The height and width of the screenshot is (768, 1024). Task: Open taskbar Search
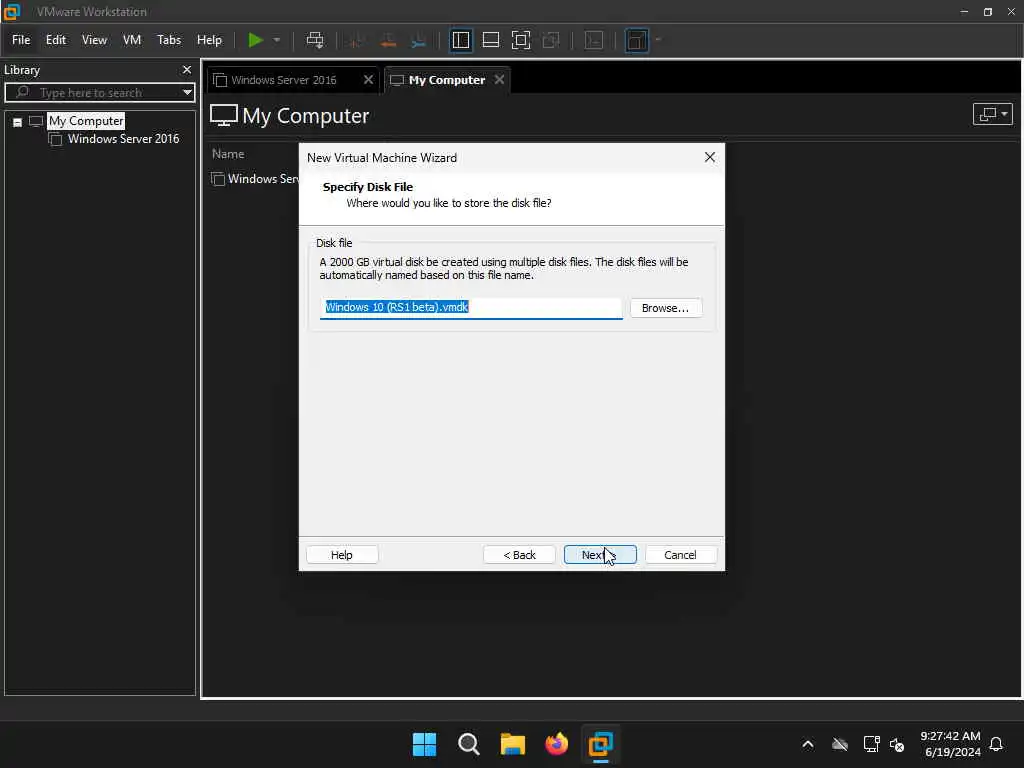[x=468, y=744]
